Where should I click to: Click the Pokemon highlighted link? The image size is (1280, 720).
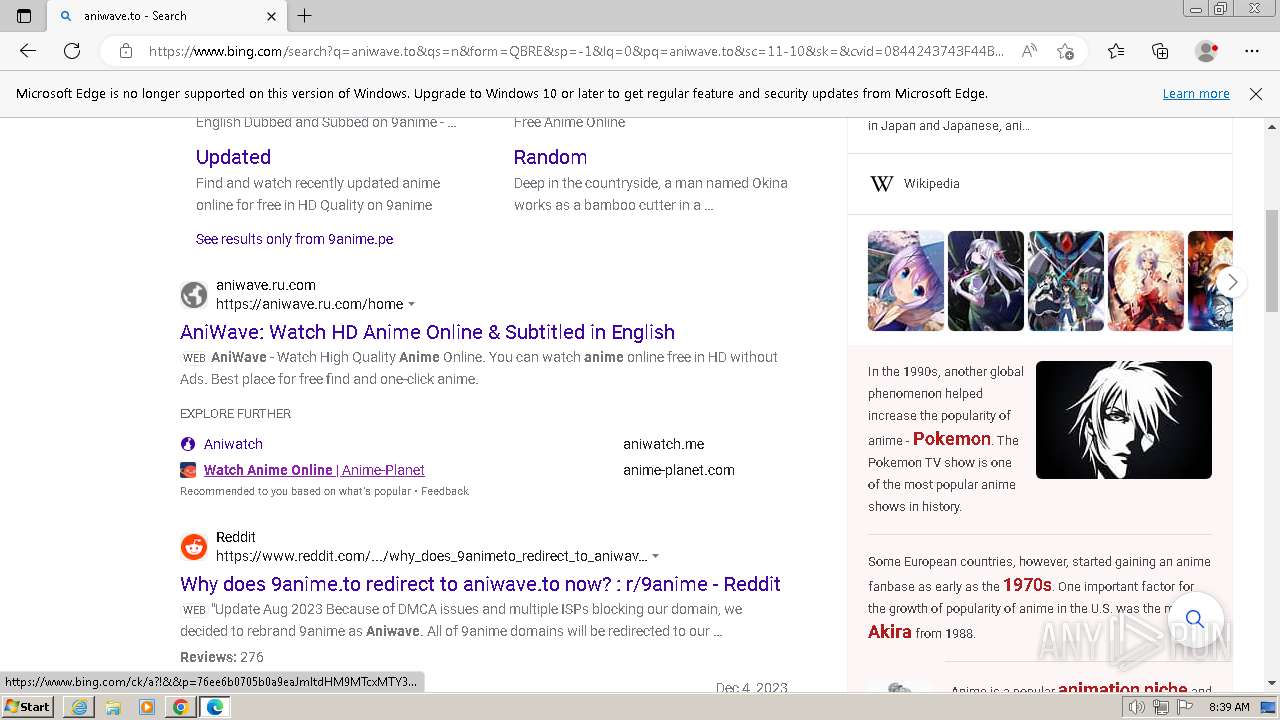click(x=951, y=439)
